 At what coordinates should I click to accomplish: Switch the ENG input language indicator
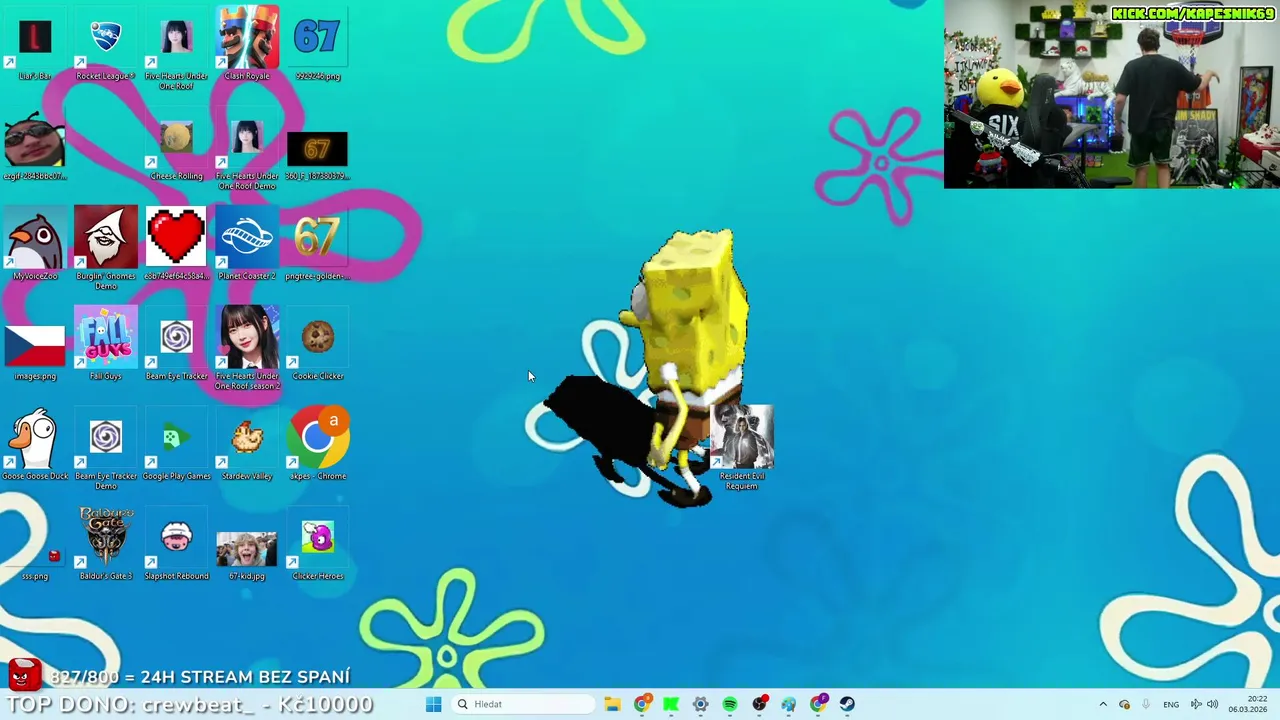pyautogui.click(x=1171, y=704)
